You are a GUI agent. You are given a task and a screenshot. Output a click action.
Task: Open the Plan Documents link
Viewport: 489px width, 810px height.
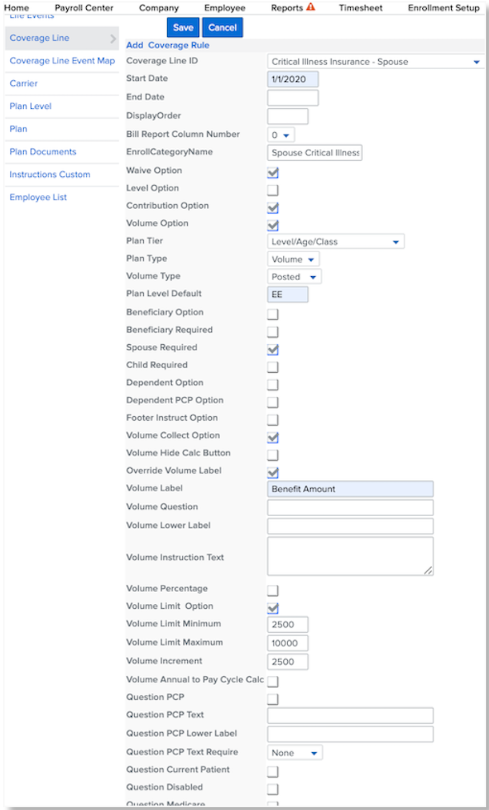pyautogui.click(x=43, y=151)
